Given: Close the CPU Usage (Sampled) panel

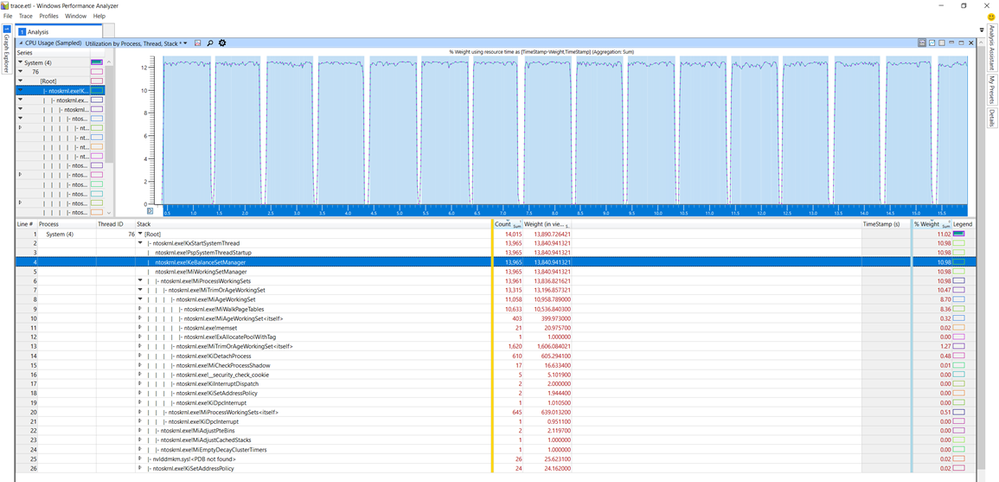Looking at the screenshot, I should 971,43.
